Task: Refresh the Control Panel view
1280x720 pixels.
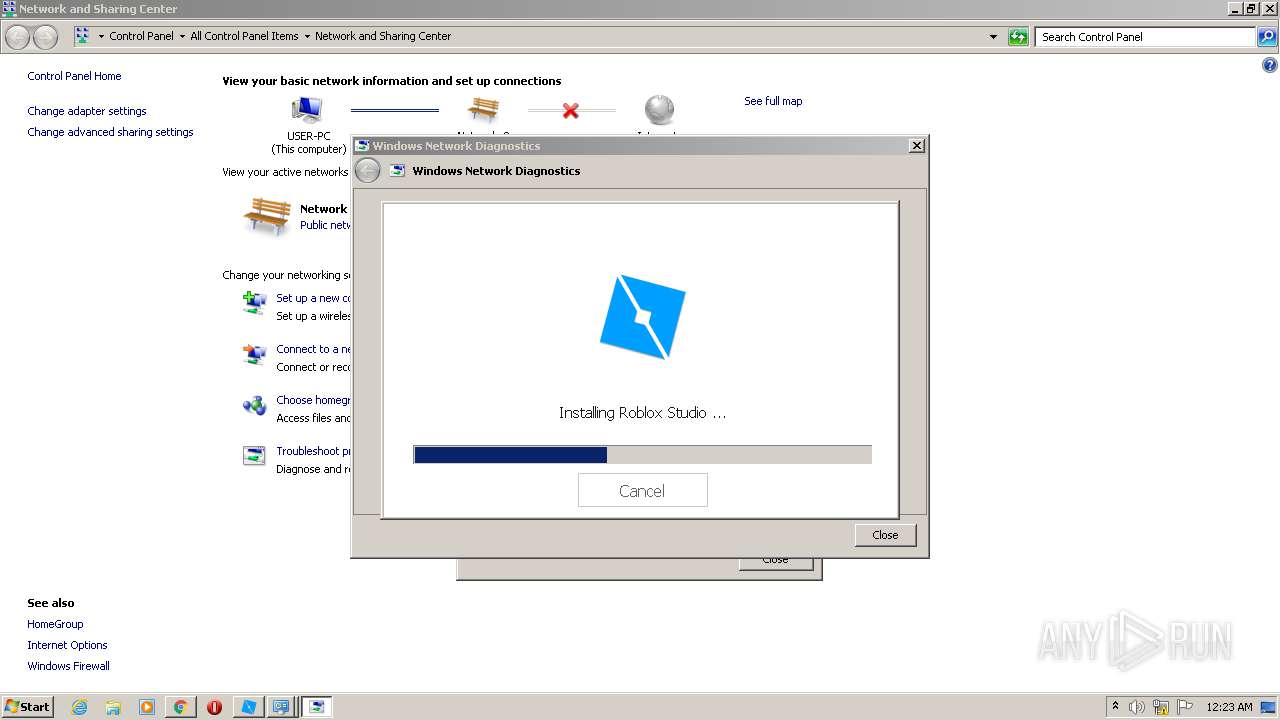Action: click(1018, 37)
